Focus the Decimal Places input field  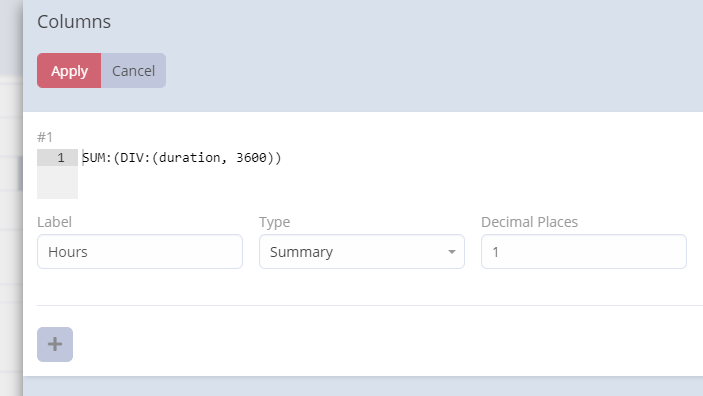[584, 252]
